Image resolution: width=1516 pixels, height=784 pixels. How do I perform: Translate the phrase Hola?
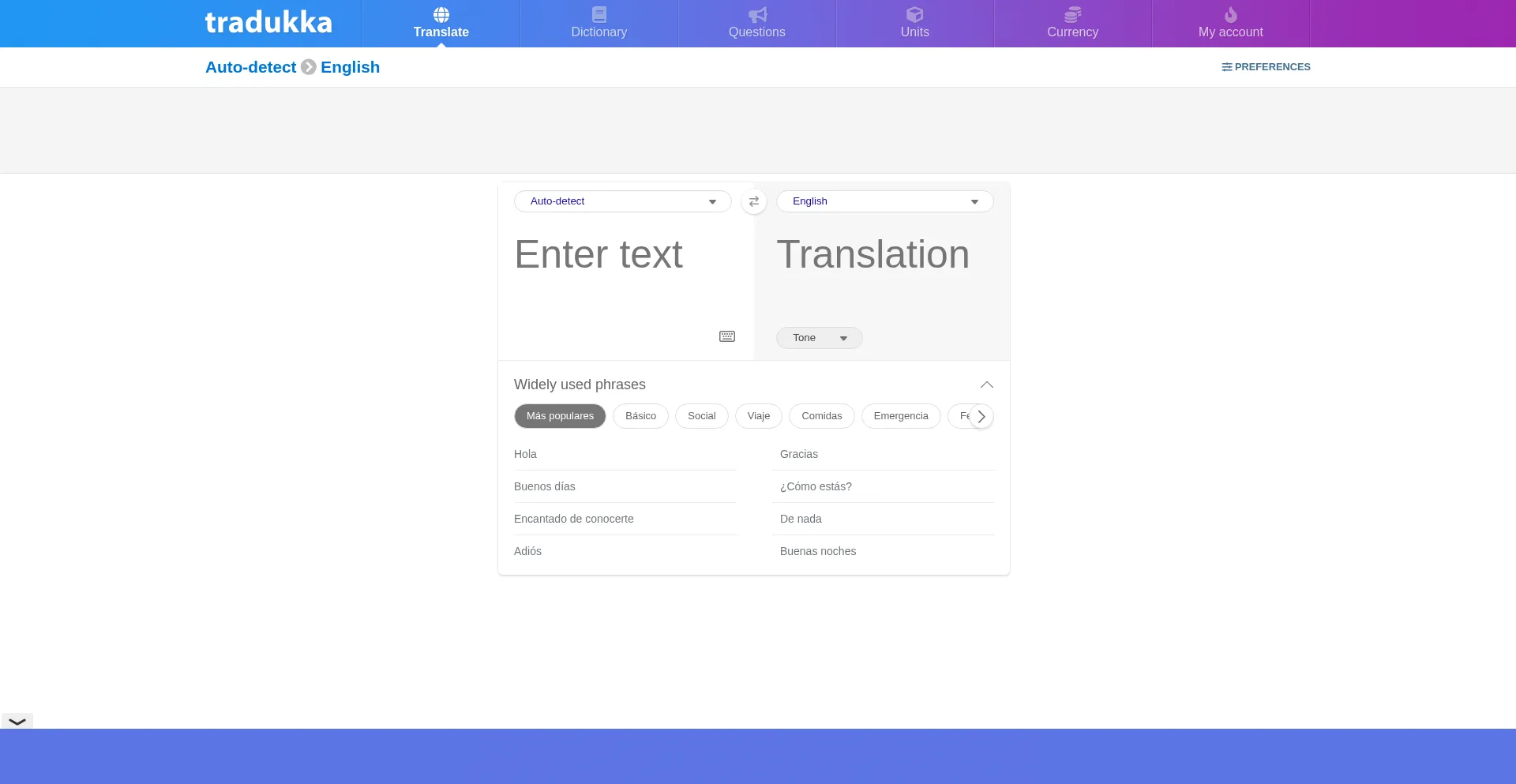point(525,454)
